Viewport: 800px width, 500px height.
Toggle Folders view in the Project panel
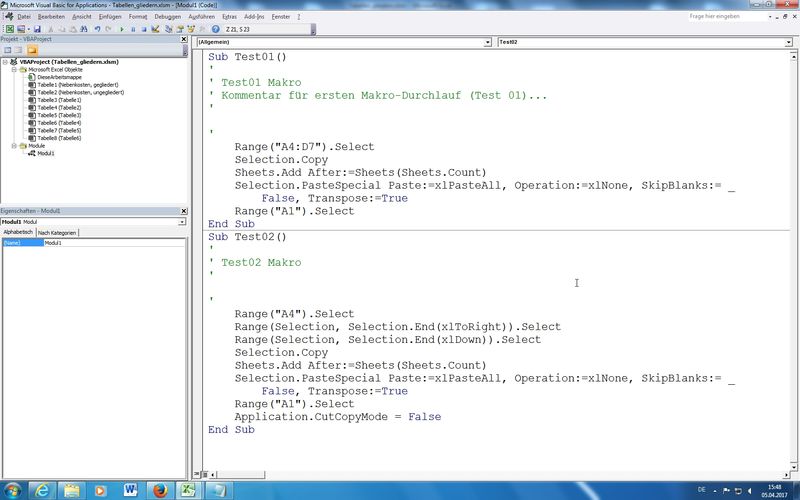pyautogui.click(x=32, y=49)
